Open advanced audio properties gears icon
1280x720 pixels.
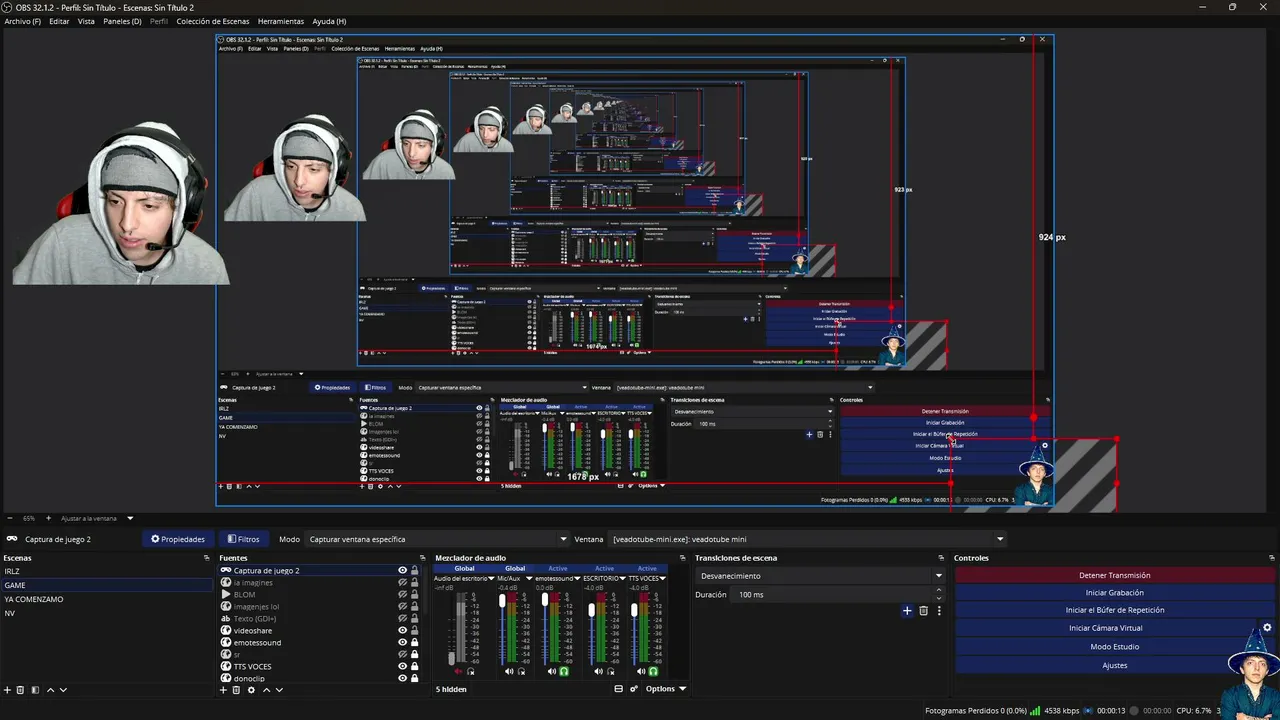tap(634, 689)
